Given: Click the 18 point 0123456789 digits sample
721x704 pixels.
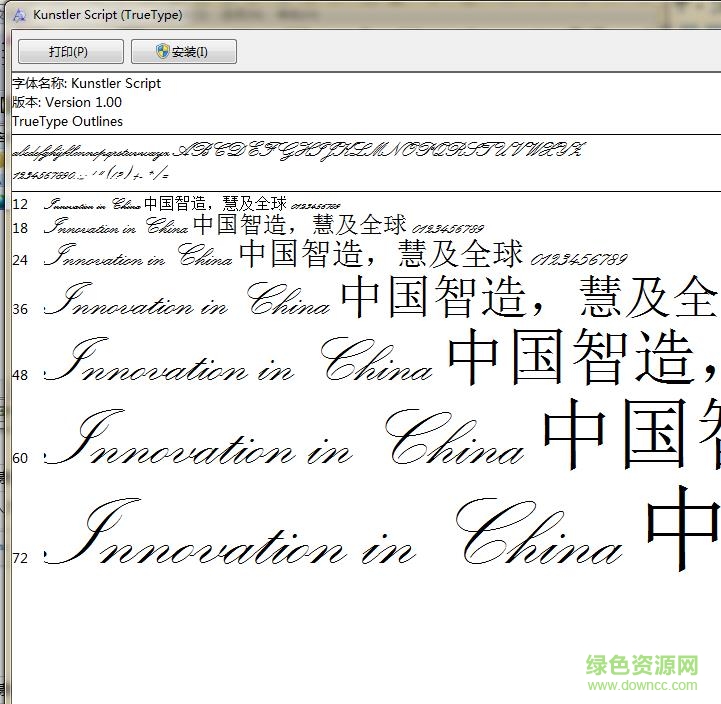Looking at the screenshot, I should 448,229.
